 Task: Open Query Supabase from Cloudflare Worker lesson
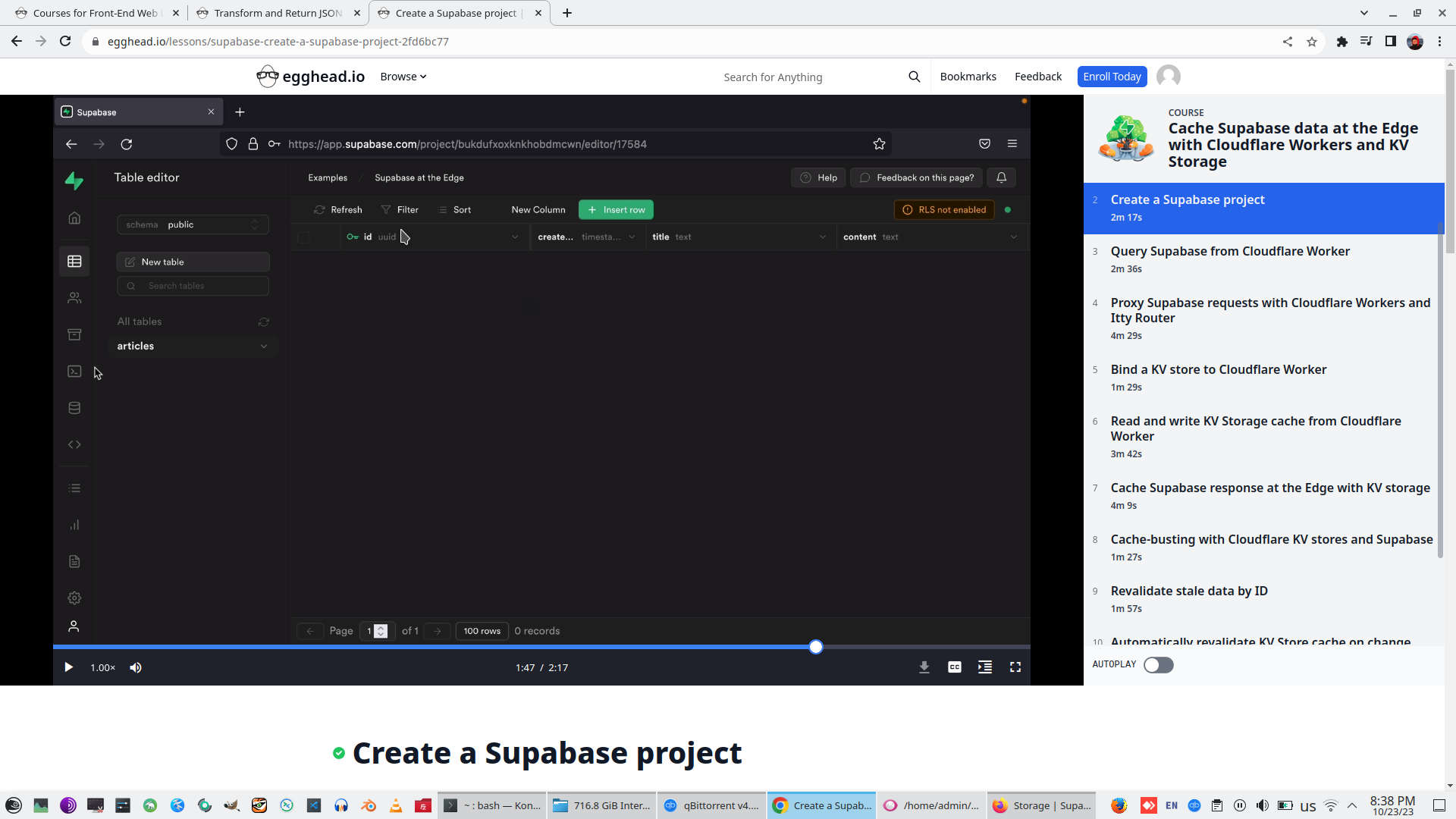1230,251
